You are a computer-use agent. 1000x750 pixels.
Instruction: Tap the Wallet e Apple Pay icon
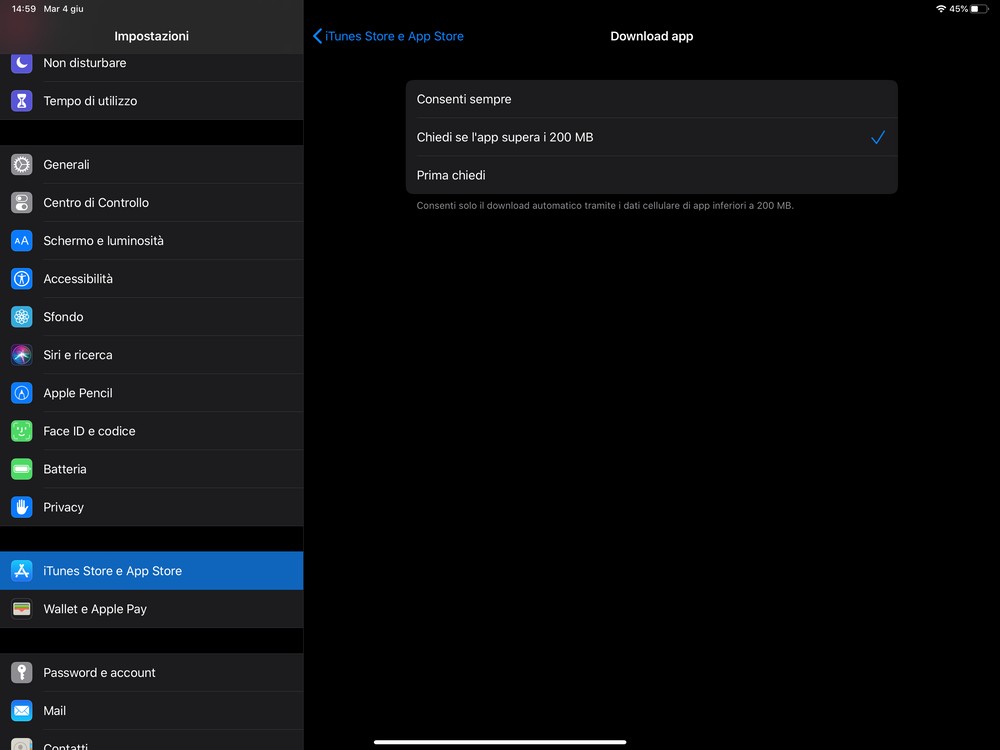[x=22, y=609]
